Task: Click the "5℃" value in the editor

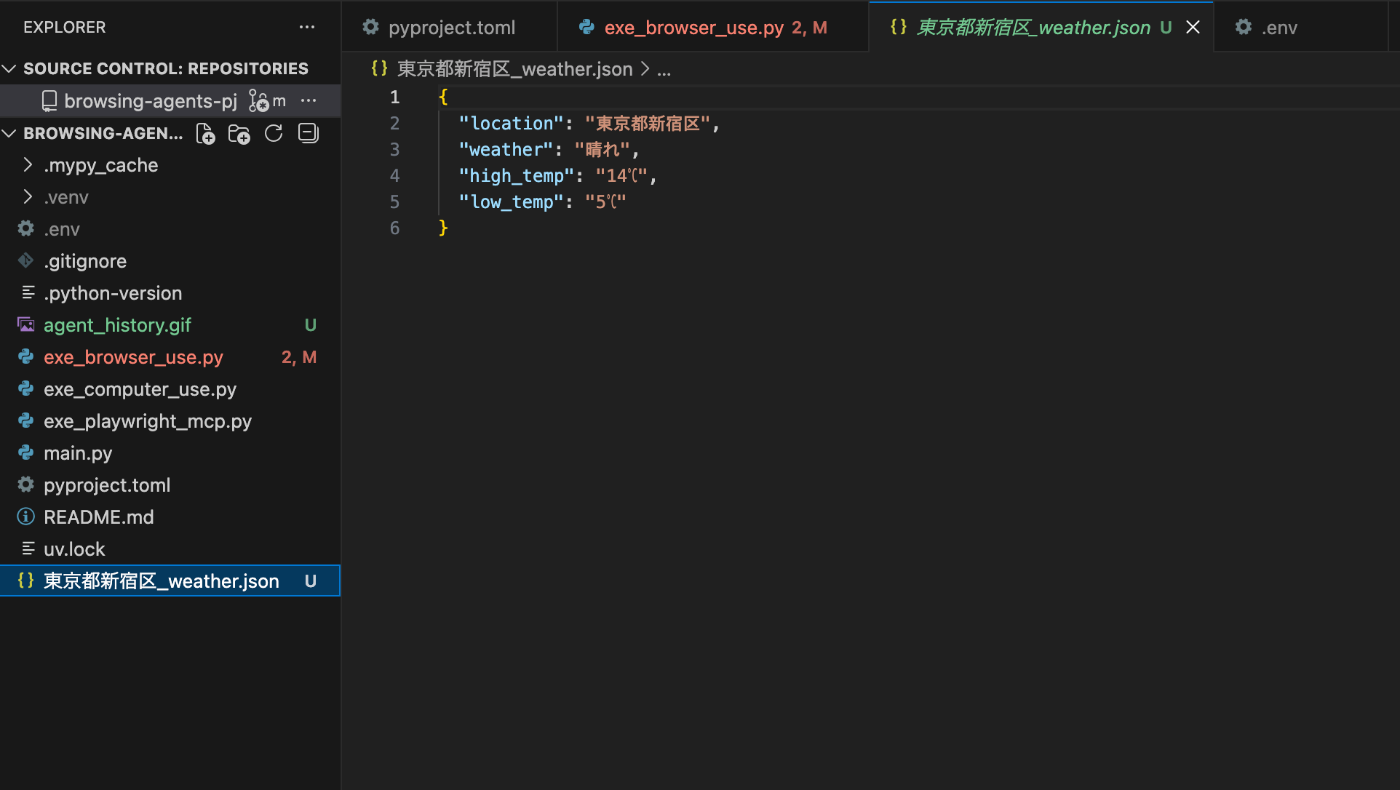Action: tap(606, 201)
